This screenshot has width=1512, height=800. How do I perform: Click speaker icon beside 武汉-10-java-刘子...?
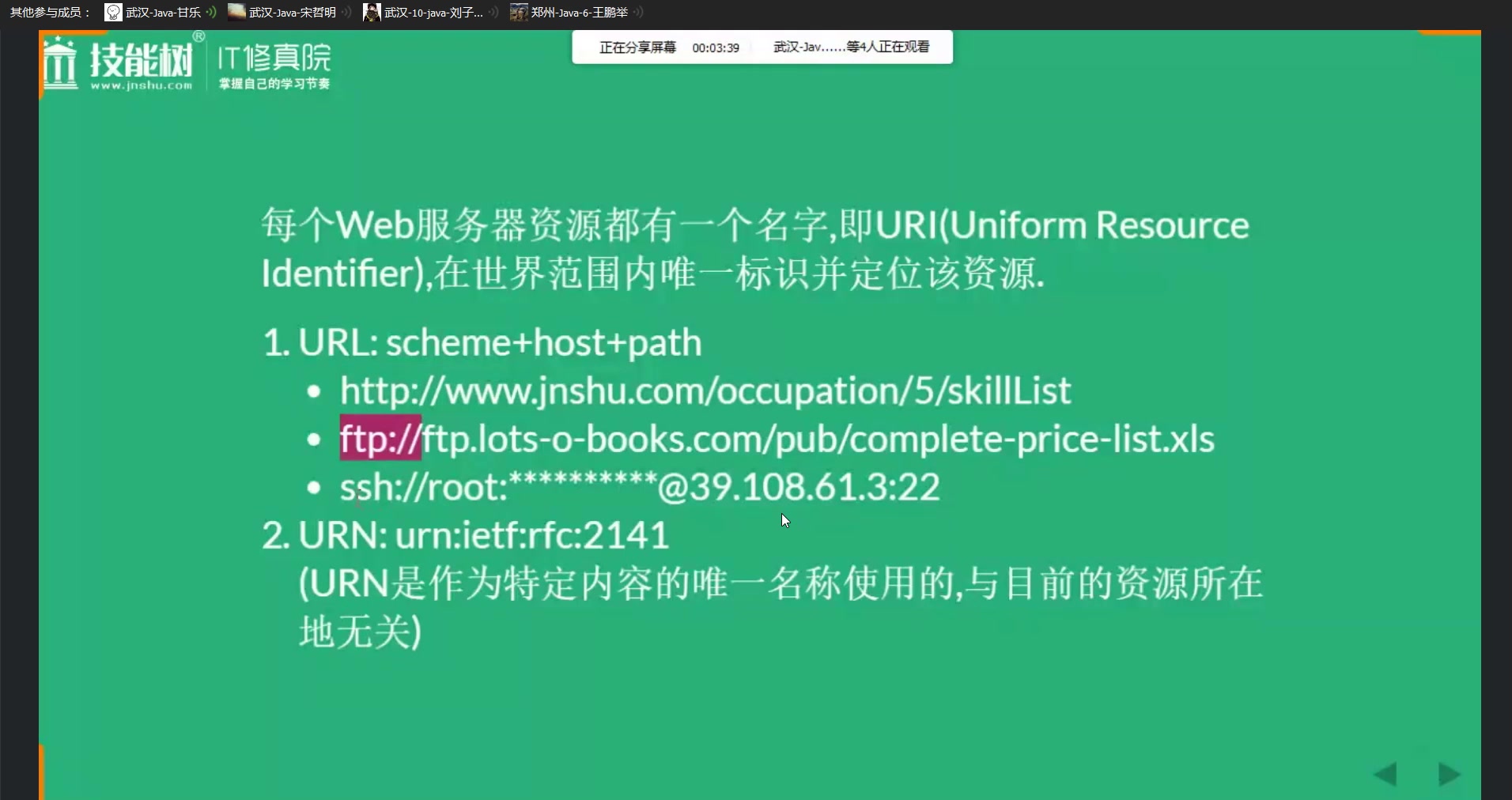pyautogui.click(x=493, y=12)
